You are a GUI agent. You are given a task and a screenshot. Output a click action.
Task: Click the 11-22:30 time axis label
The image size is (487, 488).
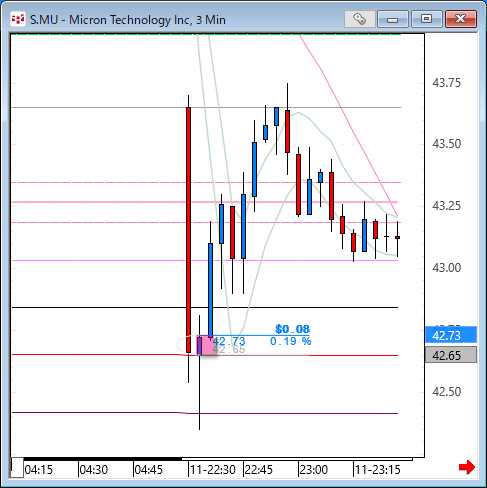tap(213, 470)
